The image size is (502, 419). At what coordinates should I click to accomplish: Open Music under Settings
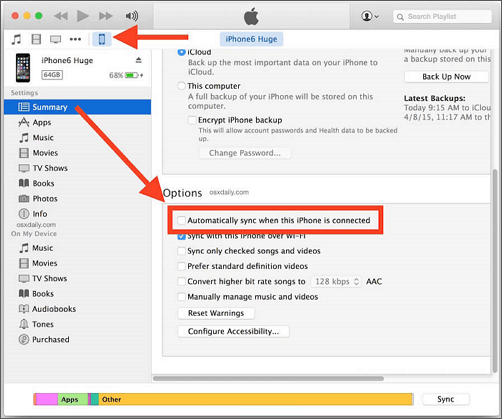pyautogui.click(x=78, y=138)
